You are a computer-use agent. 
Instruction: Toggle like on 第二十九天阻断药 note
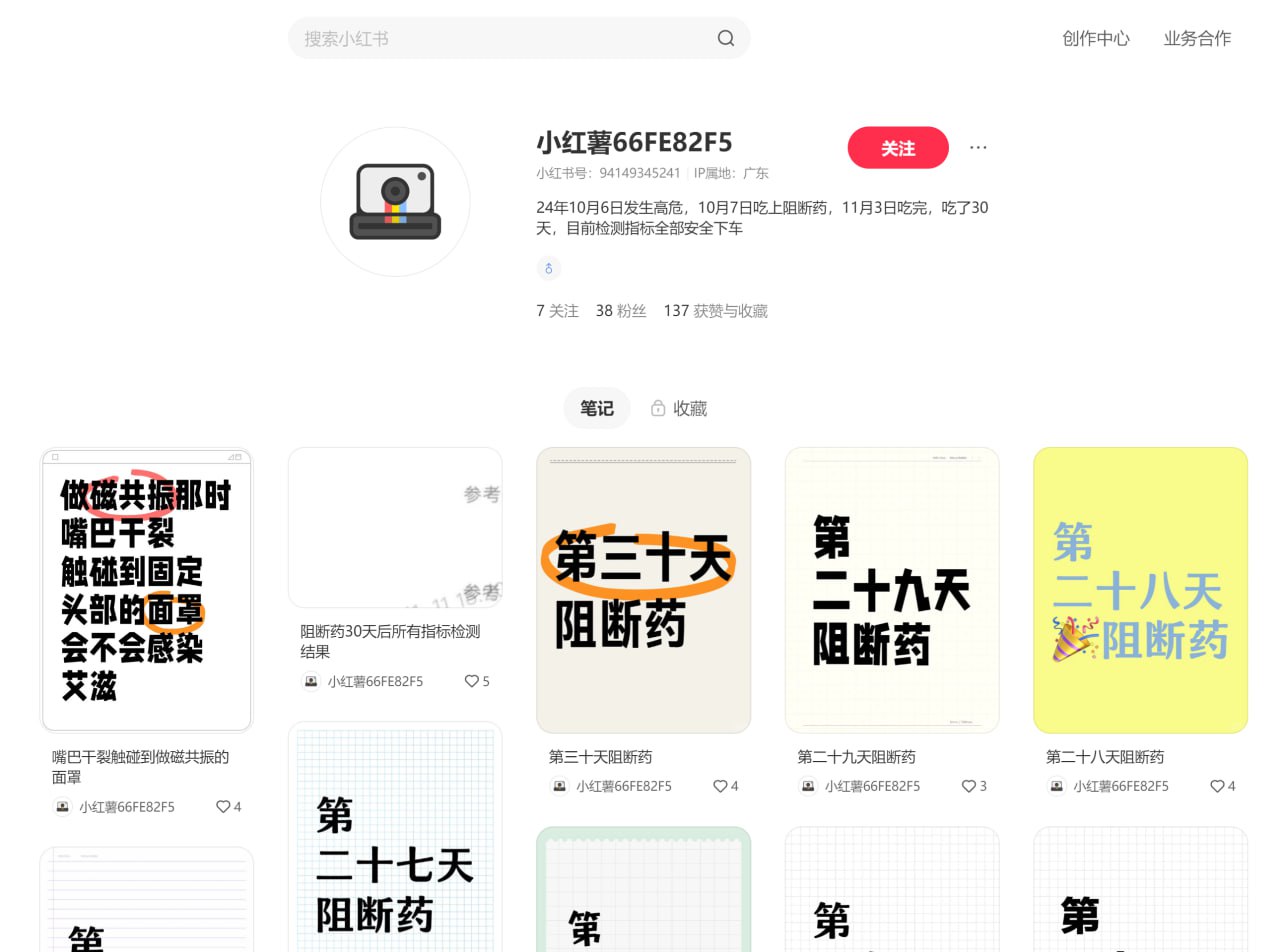(967, 786)
